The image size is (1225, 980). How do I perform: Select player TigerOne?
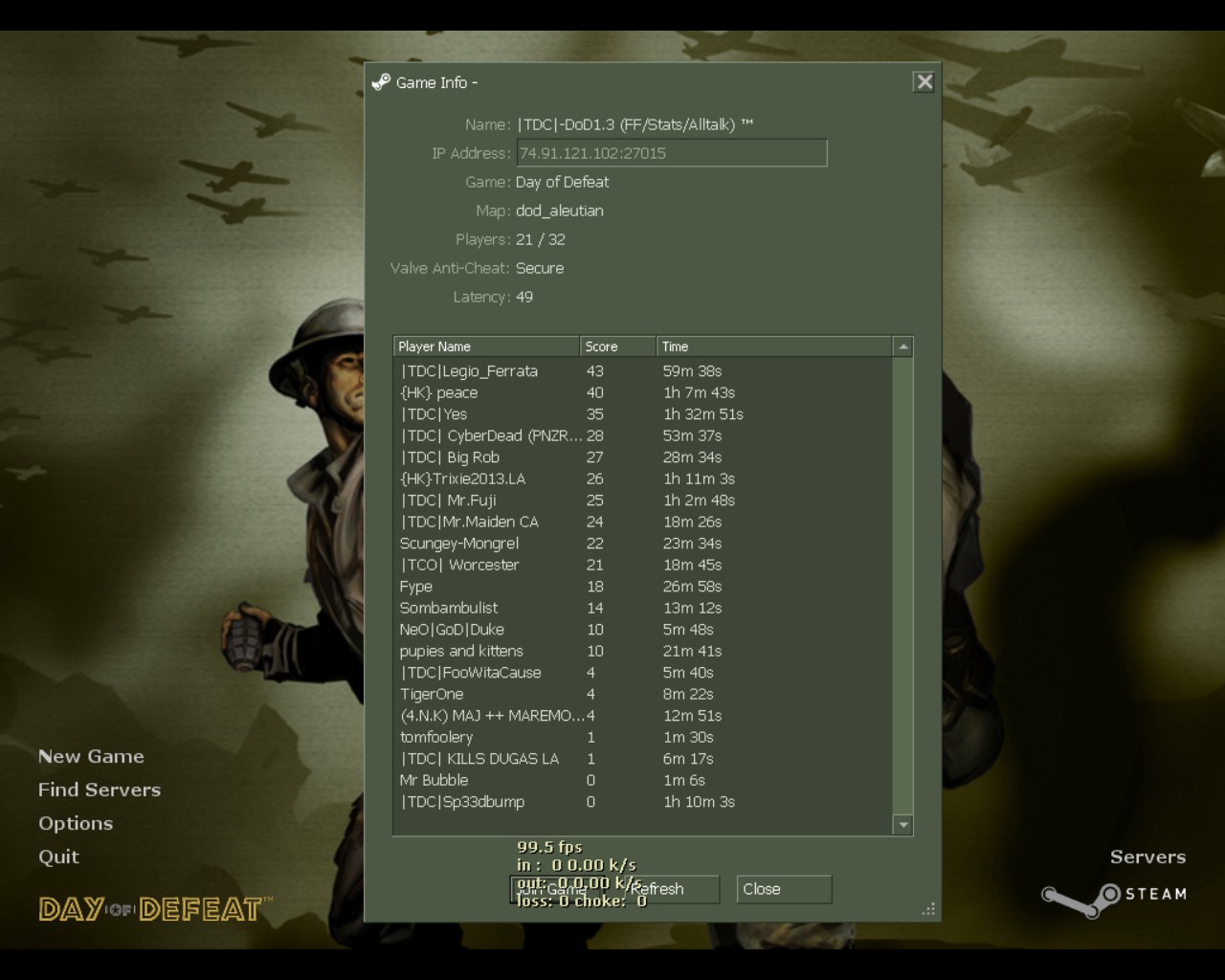pos(643,694)
